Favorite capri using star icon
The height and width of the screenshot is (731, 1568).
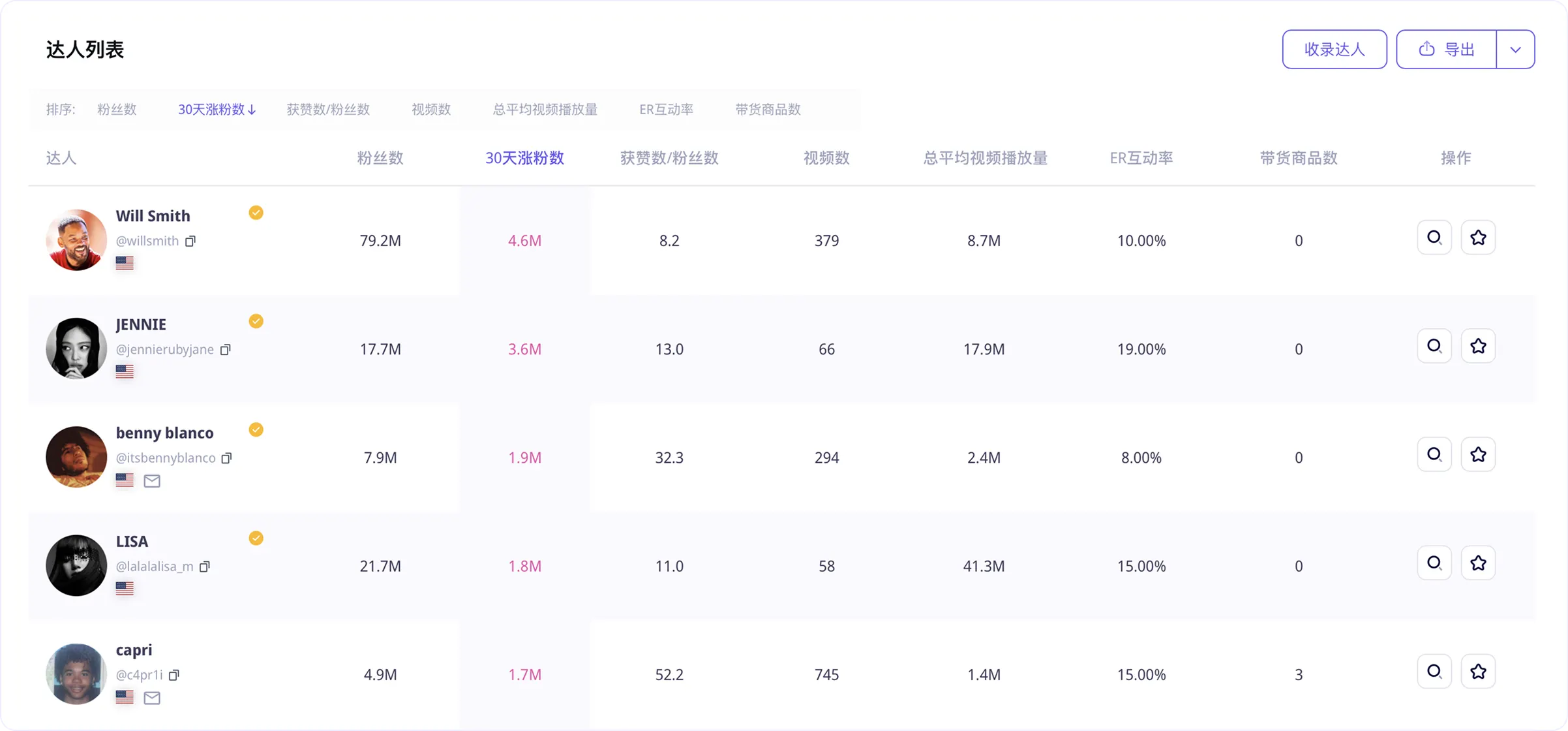(x=1478, y=671)
